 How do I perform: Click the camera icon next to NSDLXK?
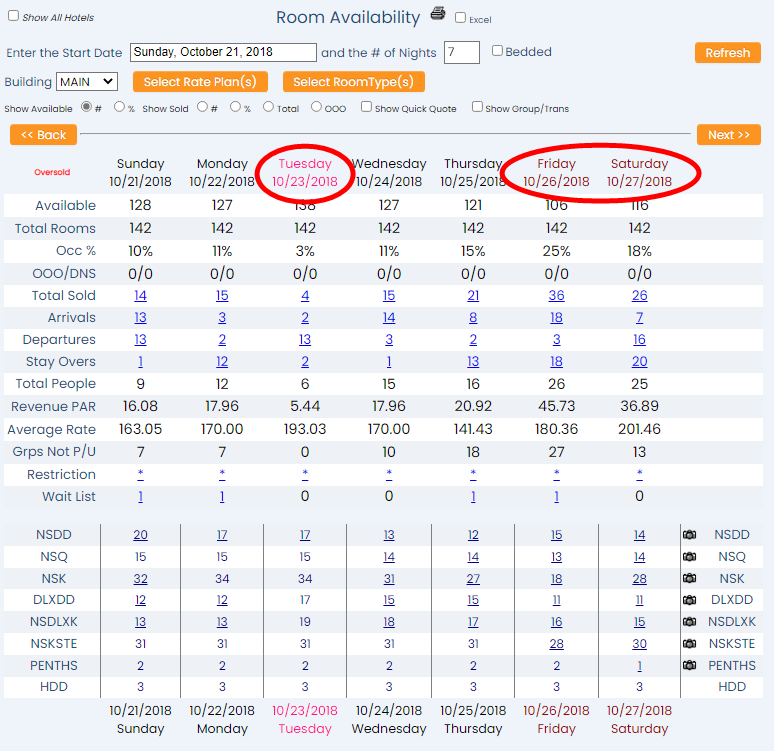(689, 622)
